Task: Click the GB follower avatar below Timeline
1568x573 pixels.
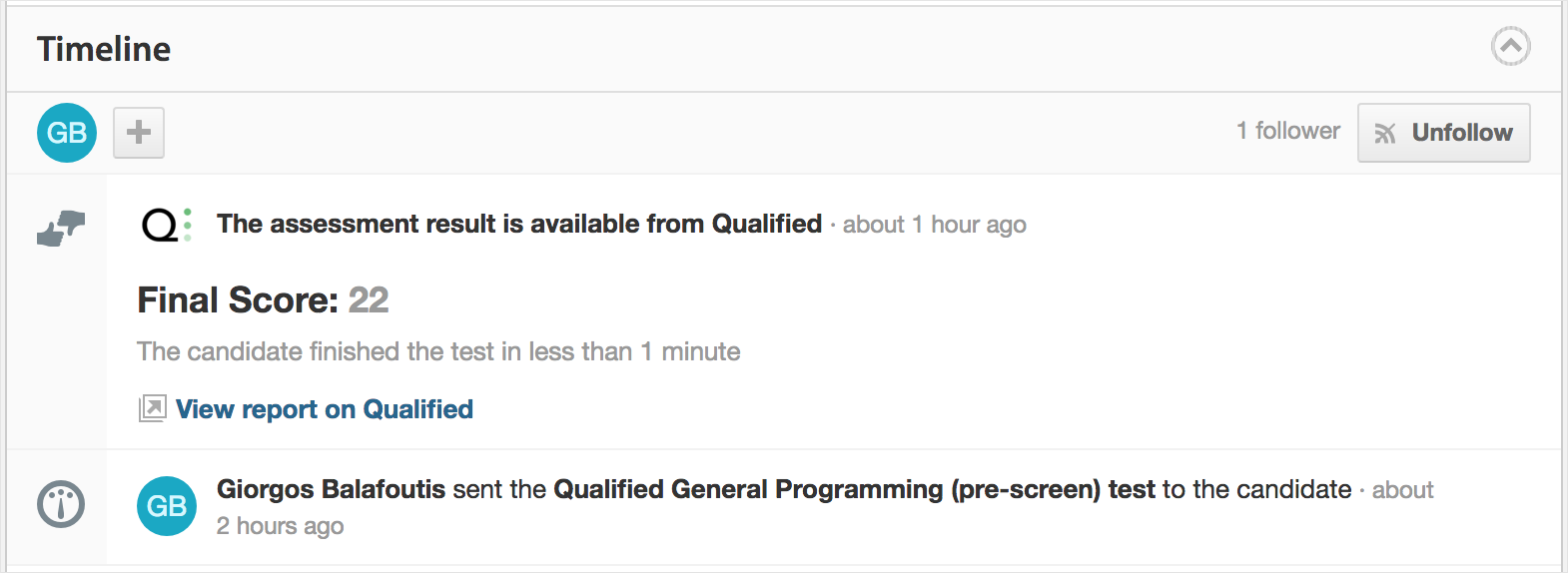Action: pyautogui.click(x=67, y=133)
